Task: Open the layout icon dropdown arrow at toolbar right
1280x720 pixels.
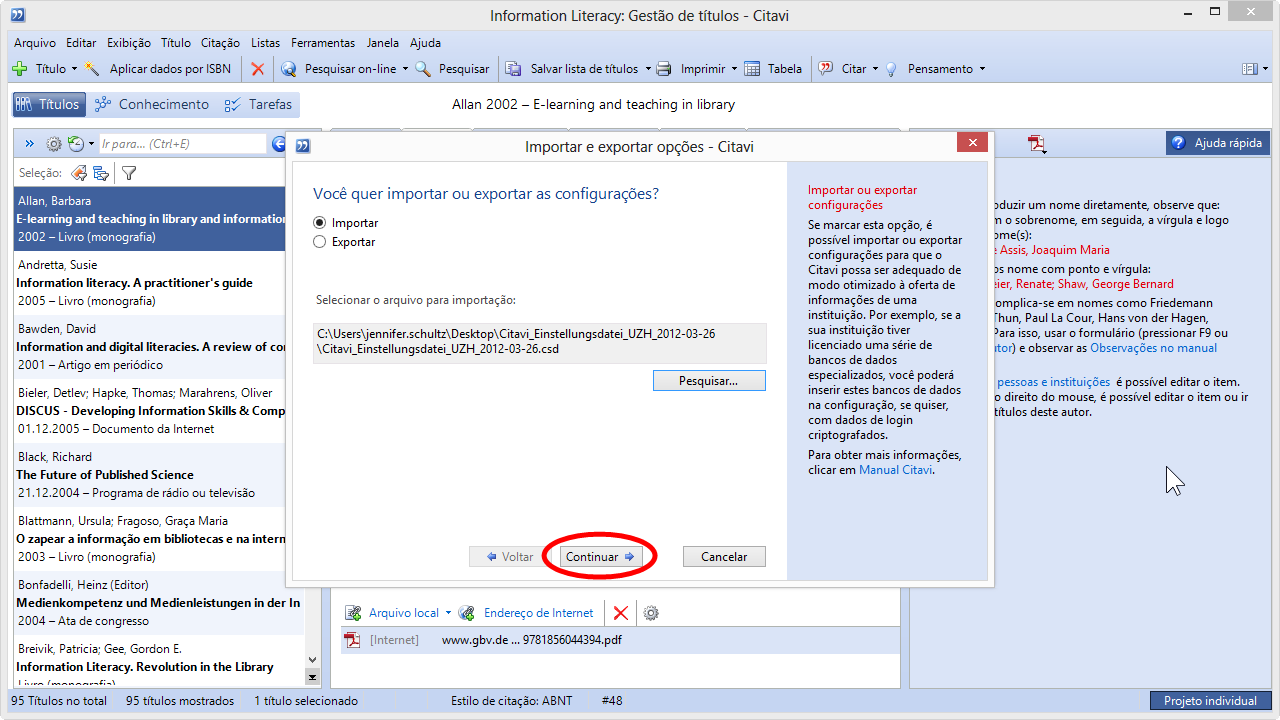Action: (1263, 69)
